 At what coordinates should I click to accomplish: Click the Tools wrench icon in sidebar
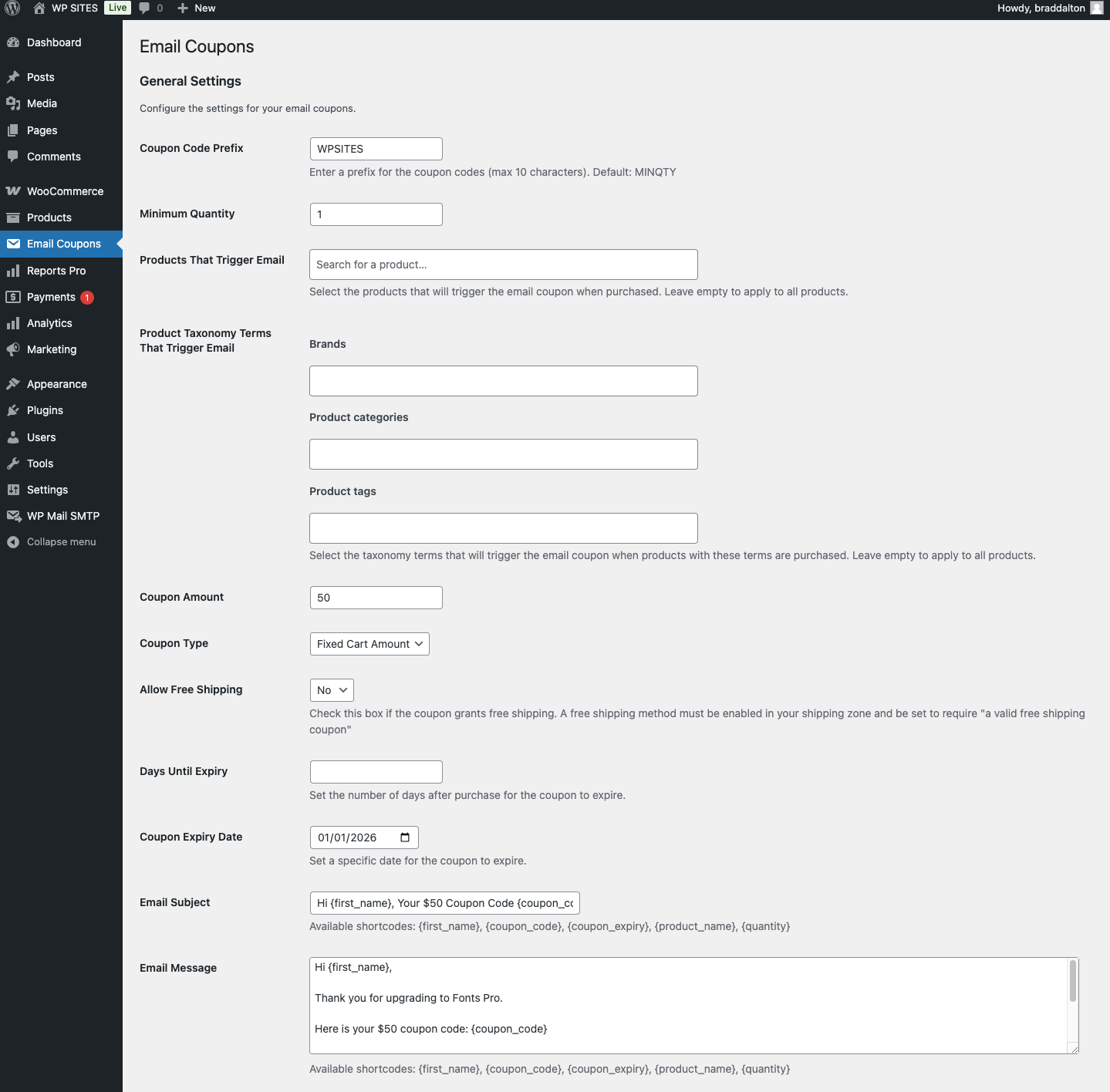(x=13, y=463)
